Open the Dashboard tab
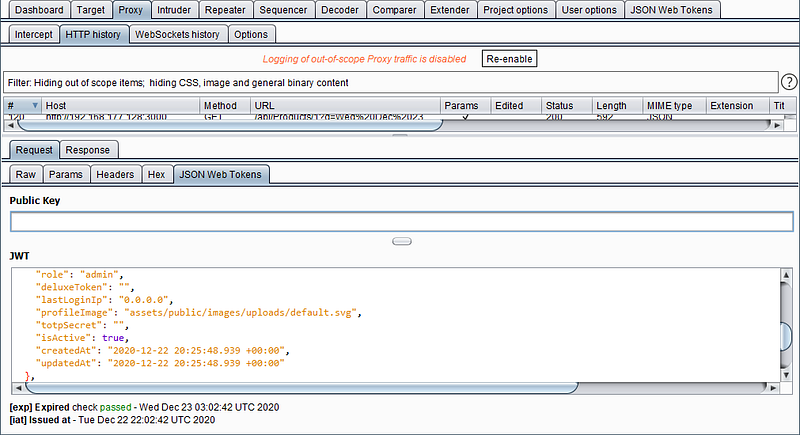 [39, 10]
